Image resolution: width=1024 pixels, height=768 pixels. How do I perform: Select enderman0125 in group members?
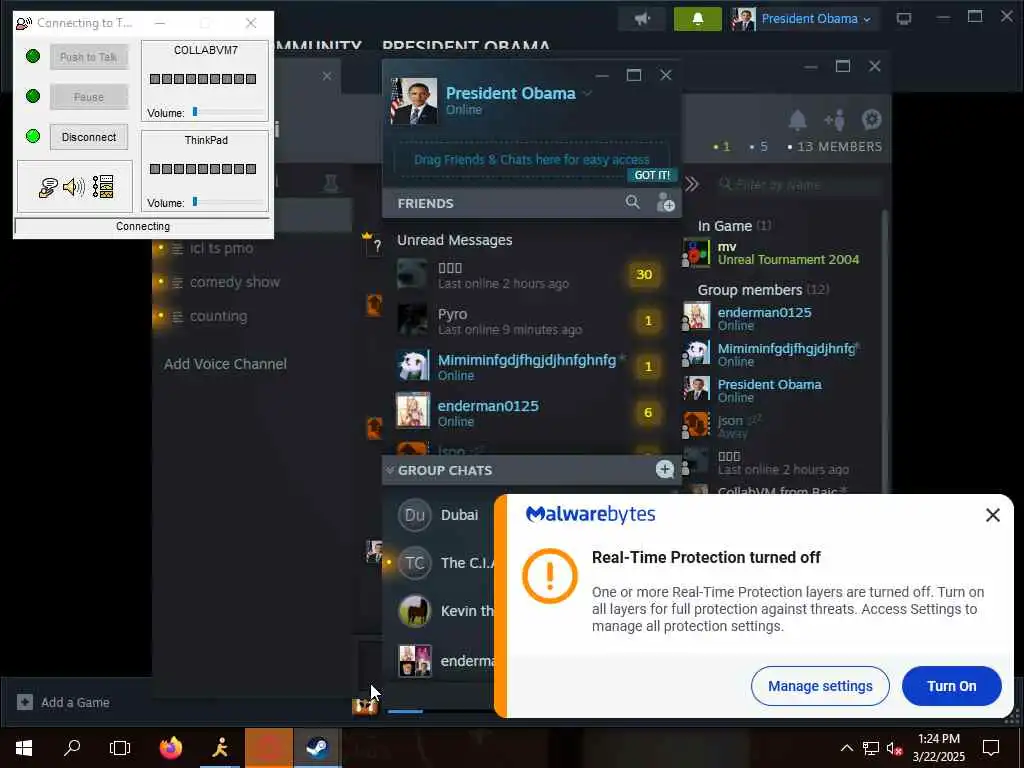(780, 318)
